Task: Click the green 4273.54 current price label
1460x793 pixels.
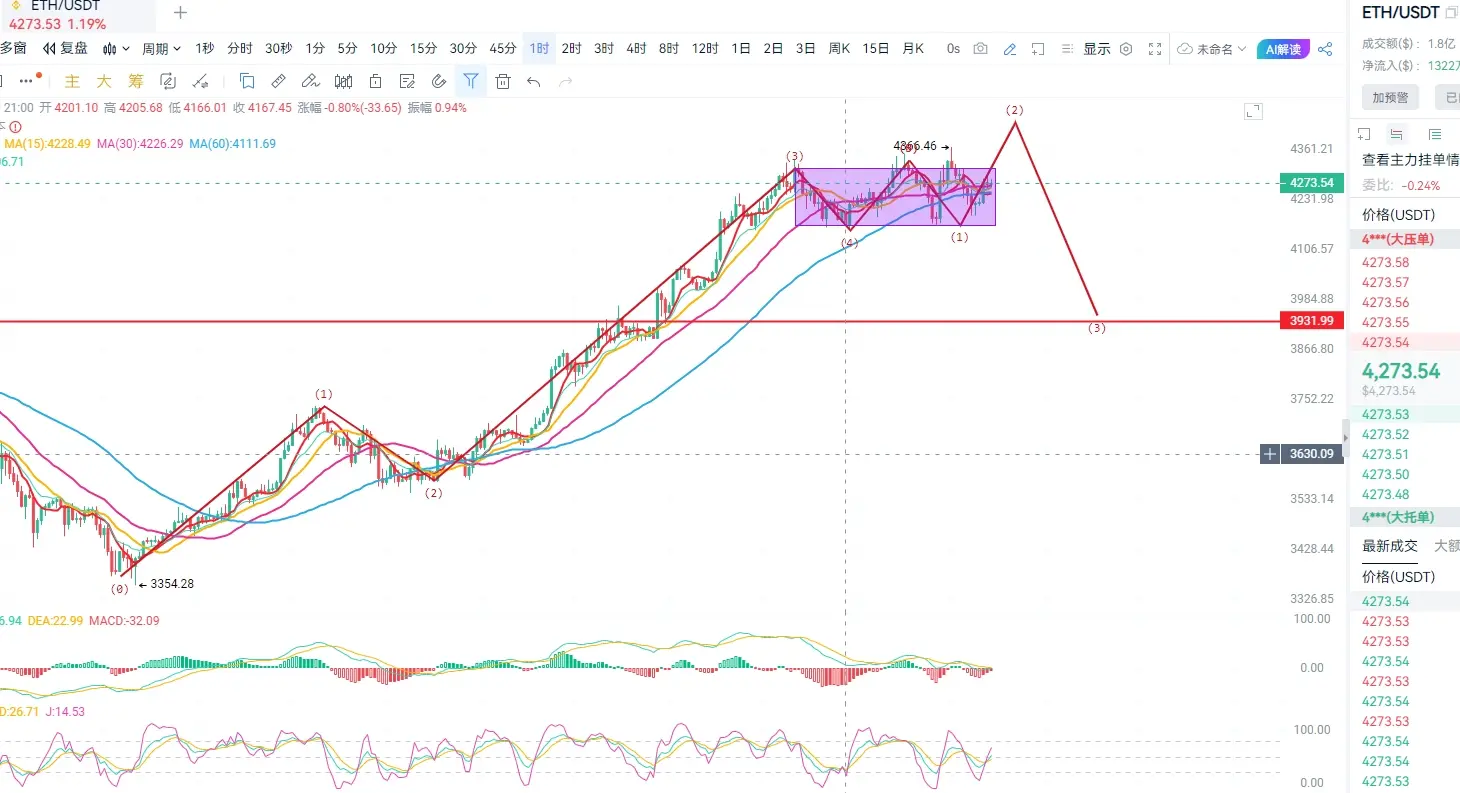Action: point(1312,183)
